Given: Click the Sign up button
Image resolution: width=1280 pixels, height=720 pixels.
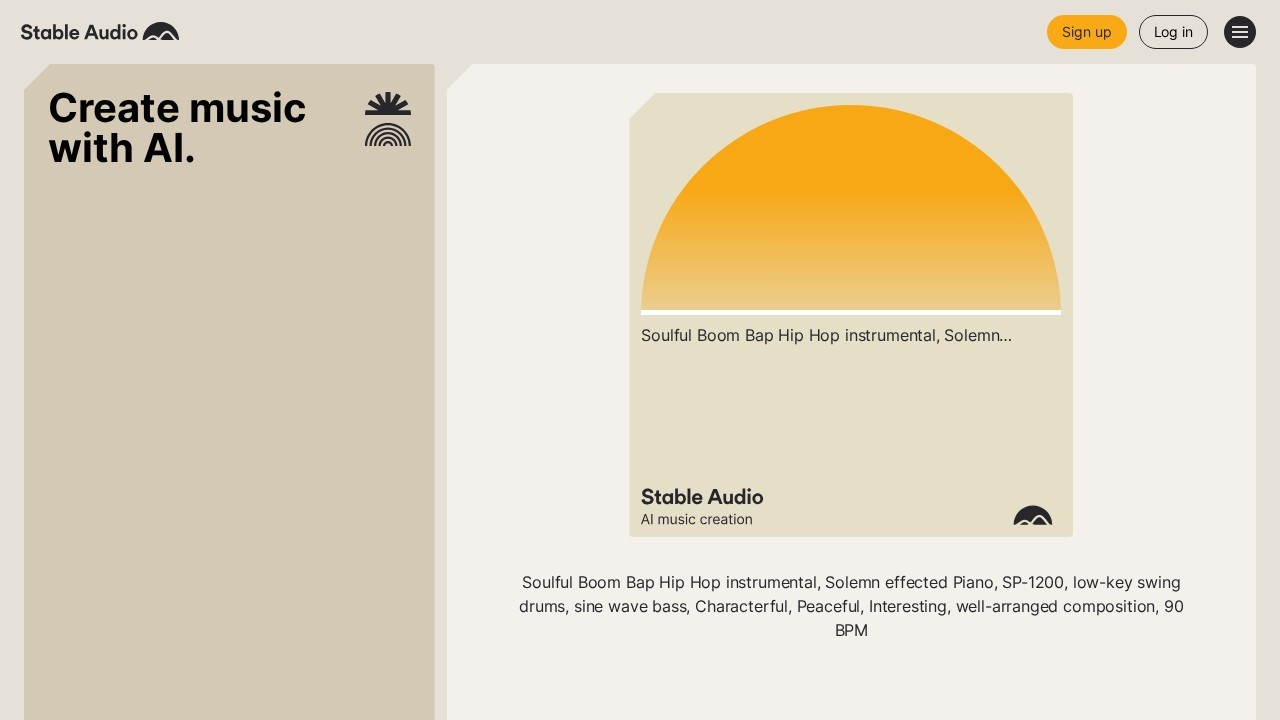Looking at the screenshot, I should pos(1087,32).
